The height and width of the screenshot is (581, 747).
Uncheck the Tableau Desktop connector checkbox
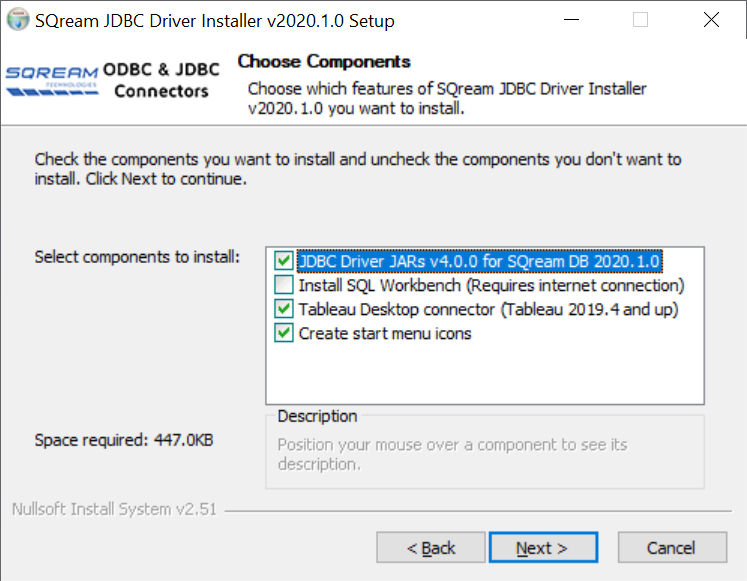[x=283, y=310]
